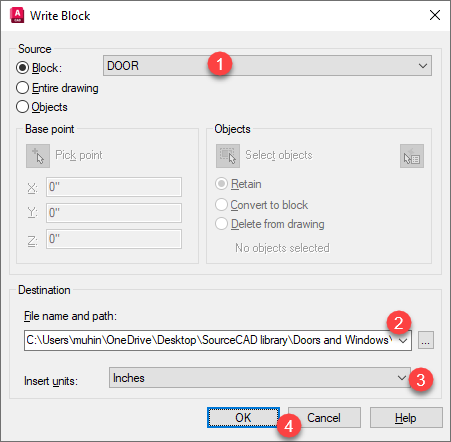Close the Write Block dialog

click(435, 15)
